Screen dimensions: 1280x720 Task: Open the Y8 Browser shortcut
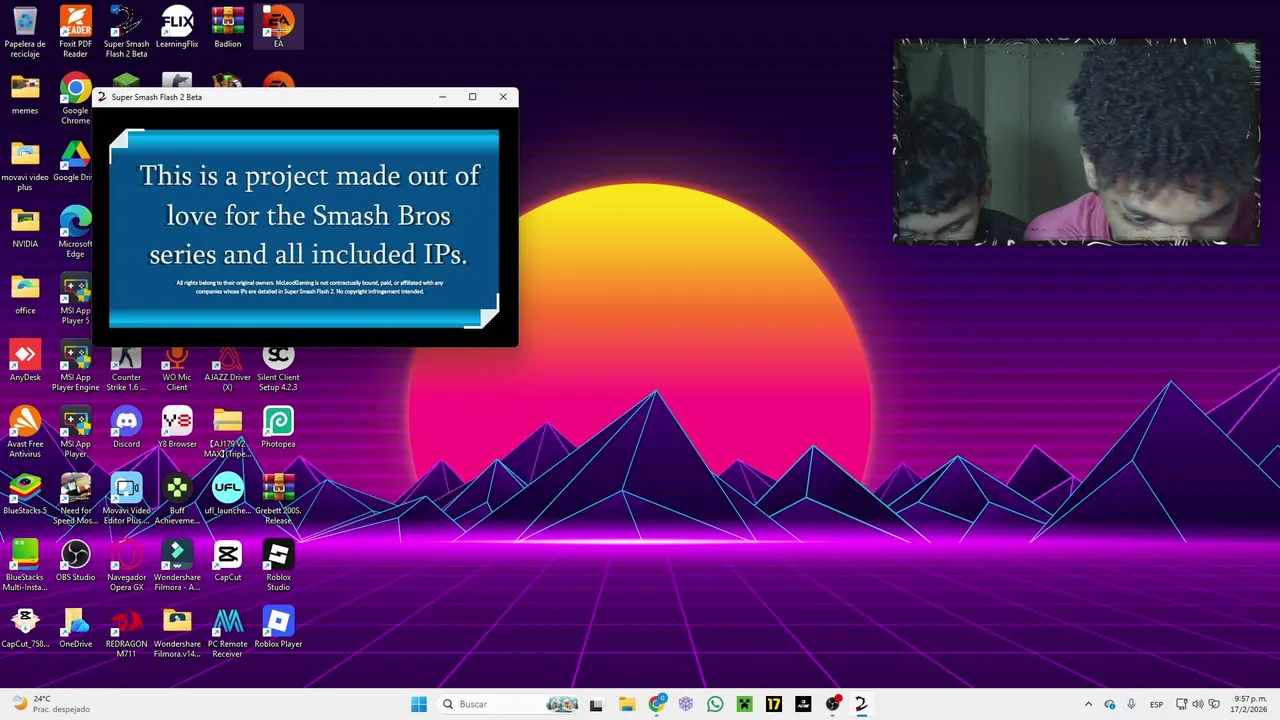177,428
